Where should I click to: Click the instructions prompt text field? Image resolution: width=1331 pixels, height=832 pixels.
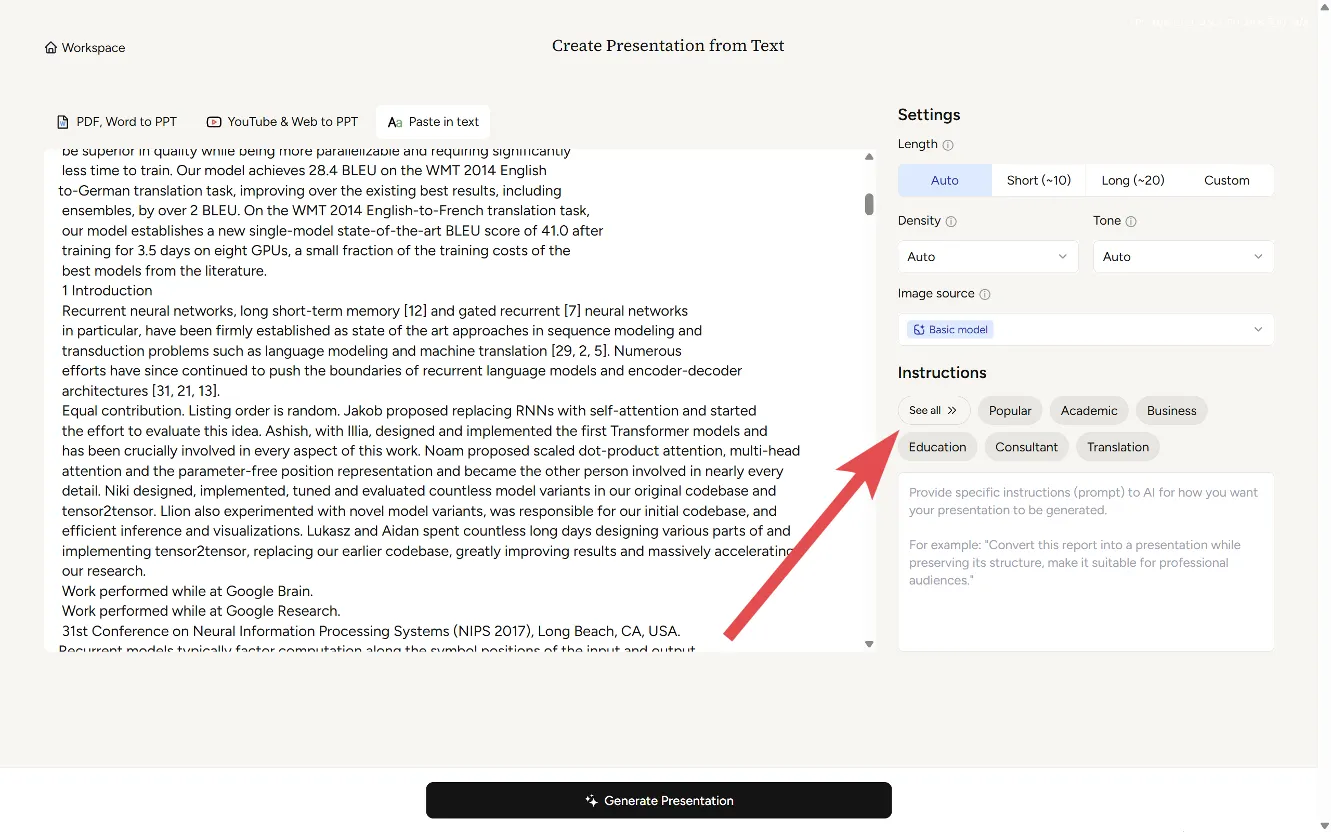point(1085,560)
